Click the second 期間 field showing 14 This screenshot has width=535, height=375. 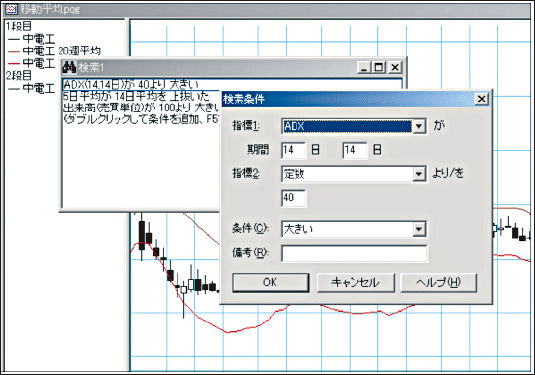[355, 150]
